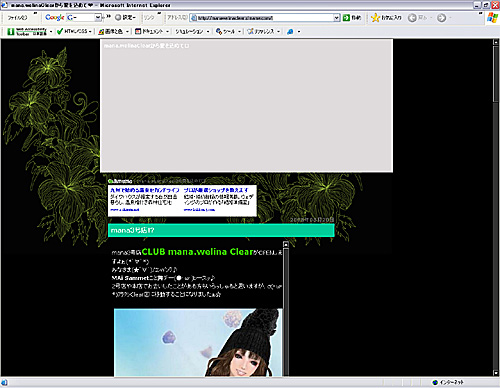Expand the arrow beside the IE toolbar icon

click(299, 32)
